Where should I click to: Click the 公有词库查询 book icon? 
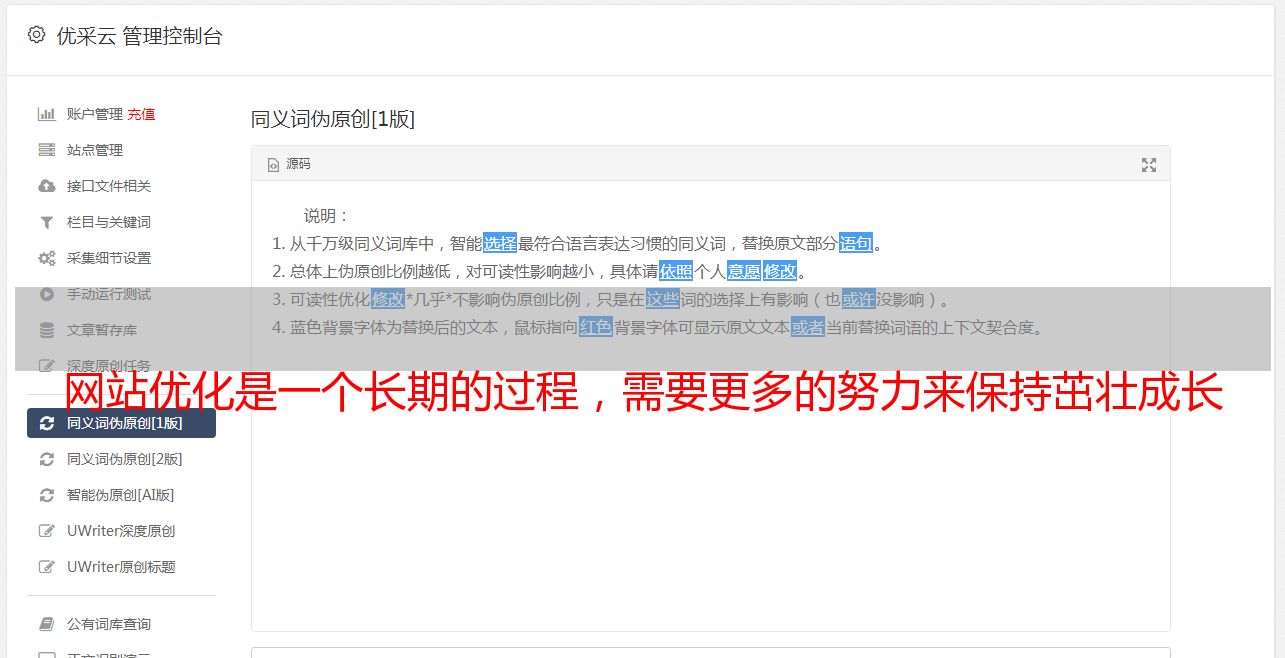point(46,624)
